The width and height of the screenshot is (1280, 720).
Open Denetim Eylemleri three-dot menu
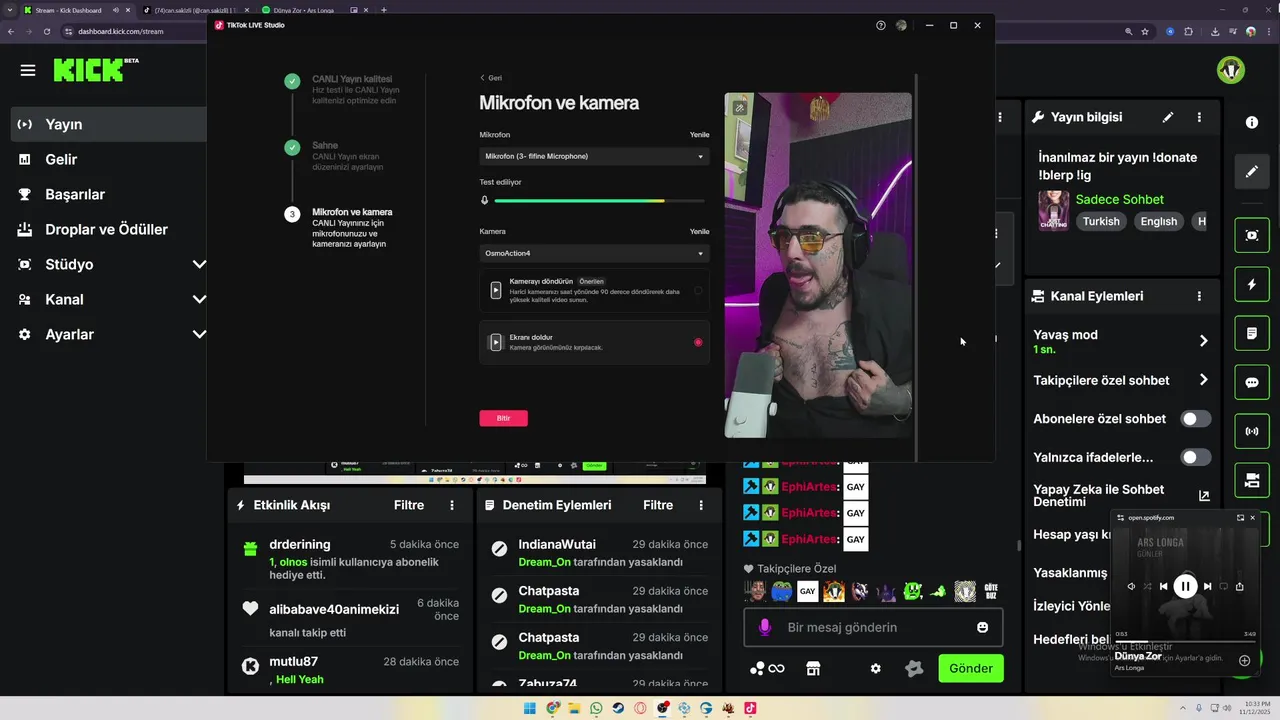701,505
